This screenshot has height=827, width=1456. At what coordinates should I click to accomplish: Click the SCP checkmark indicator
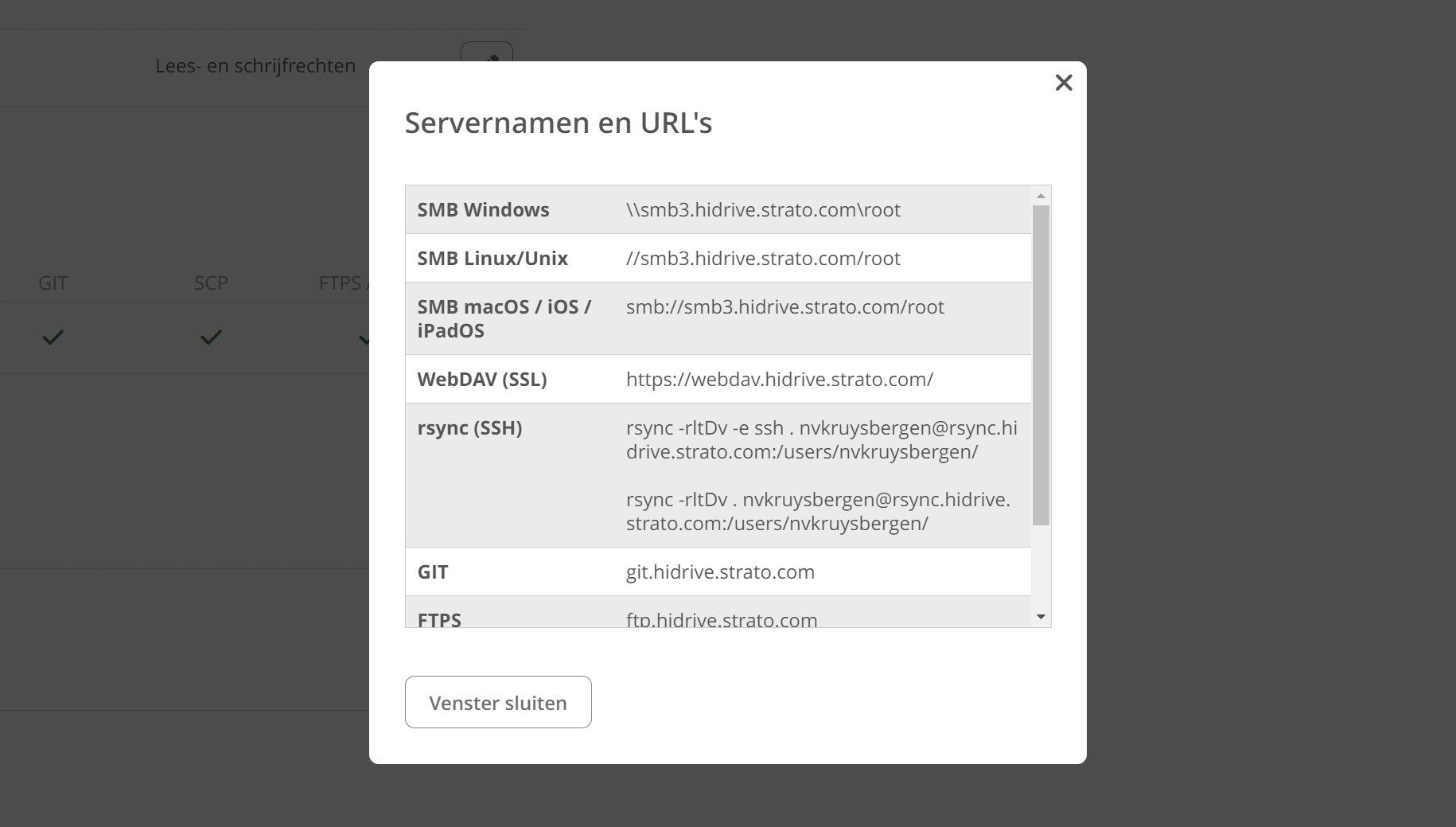[210, 337]
